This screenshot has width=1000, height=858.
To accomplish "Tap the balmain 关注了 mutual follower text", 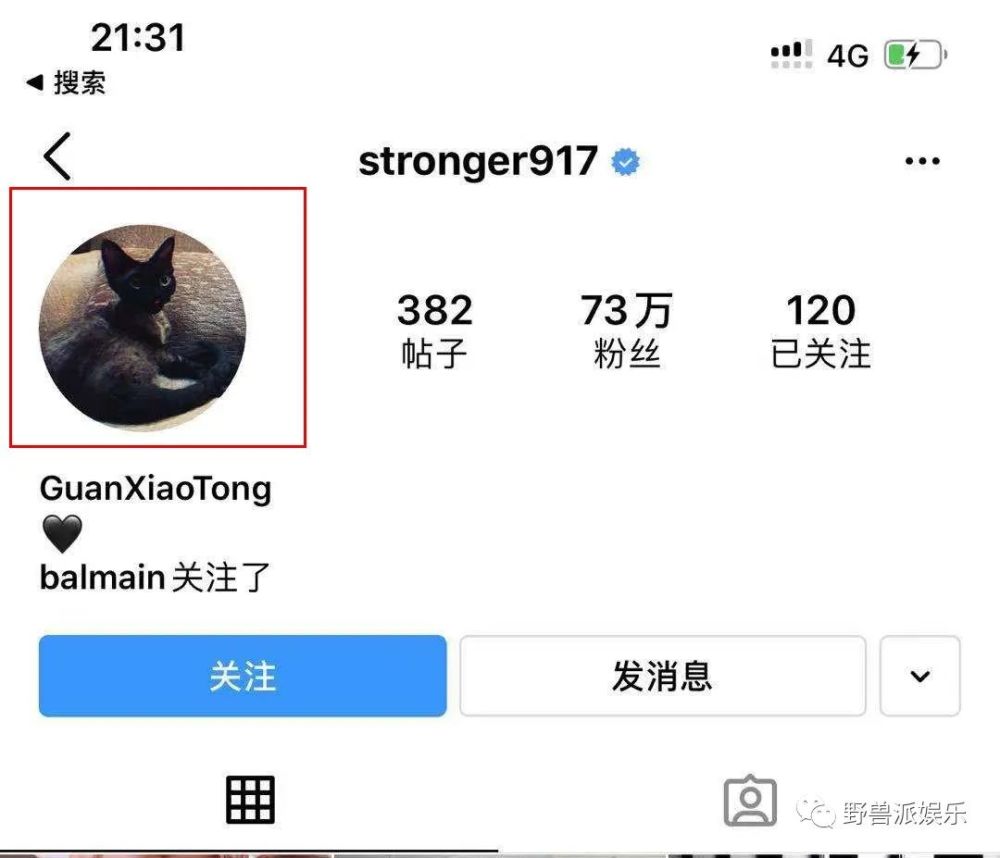I will (x=155, y=577).
